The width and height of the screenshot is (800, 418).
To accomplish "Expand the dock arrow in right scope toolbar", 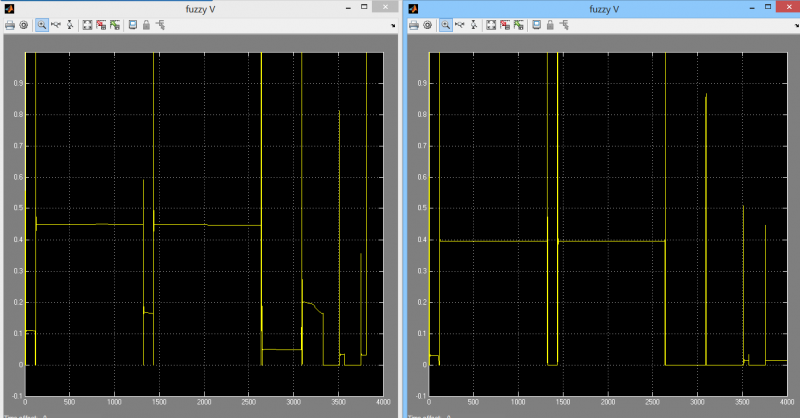I will click(796, 26).
